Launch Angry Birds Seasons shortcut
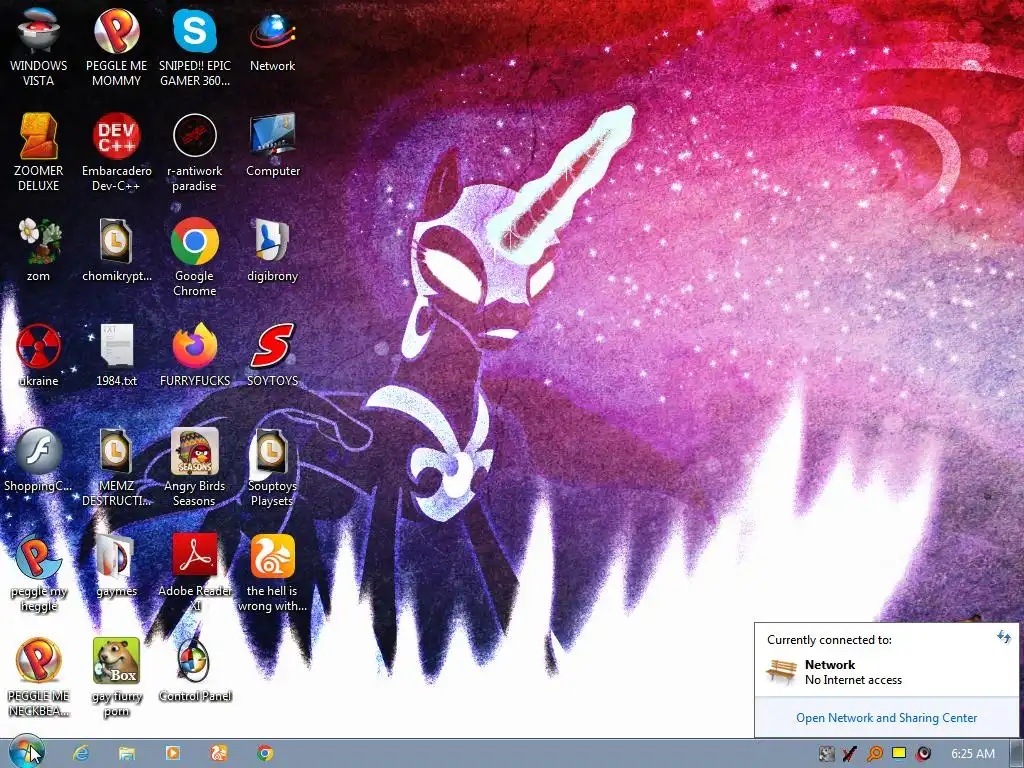1024x768 pixels. click(195, 467)
